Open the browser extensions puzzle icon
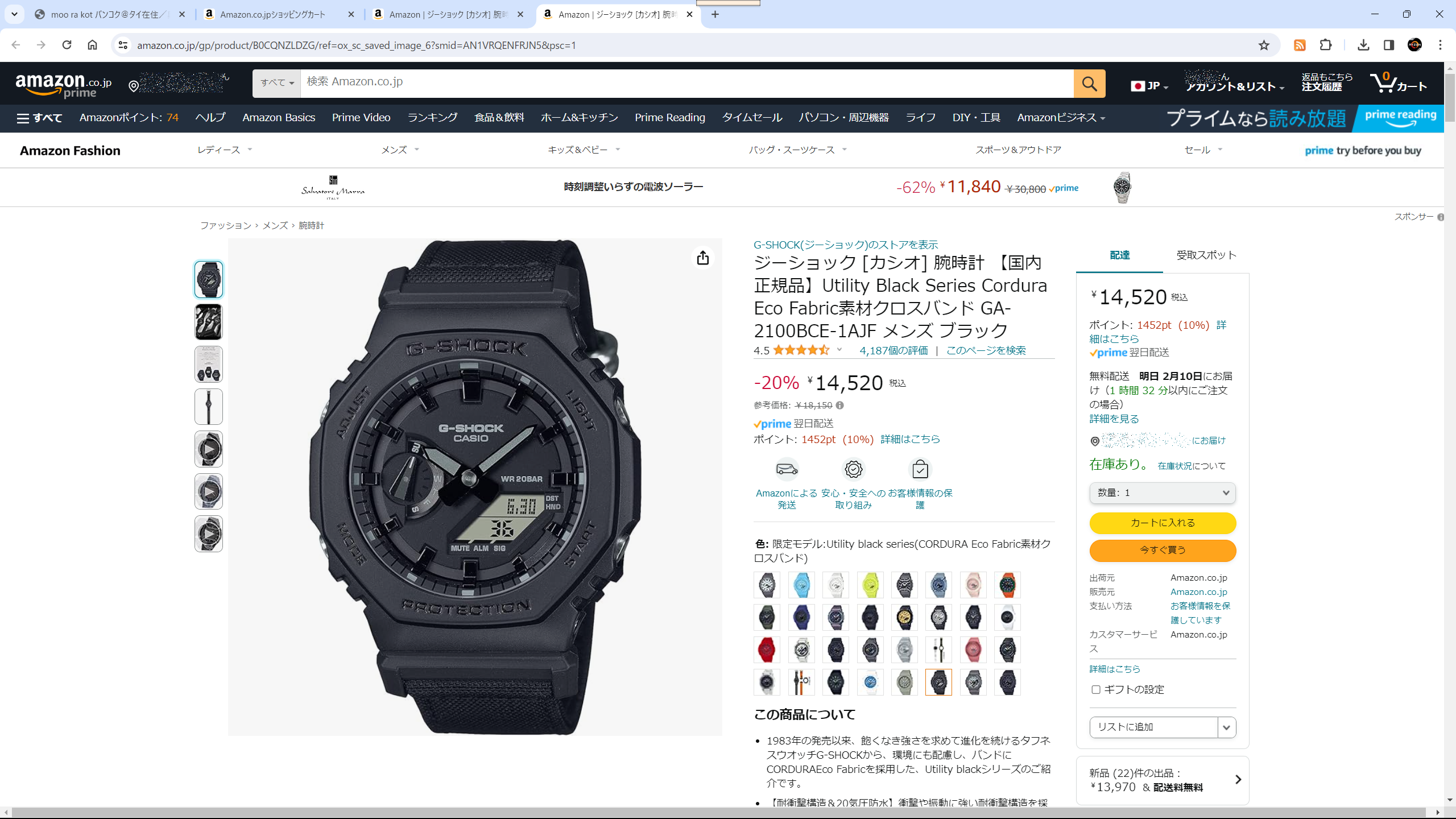1456x819 pixels. coord(1326,45)
